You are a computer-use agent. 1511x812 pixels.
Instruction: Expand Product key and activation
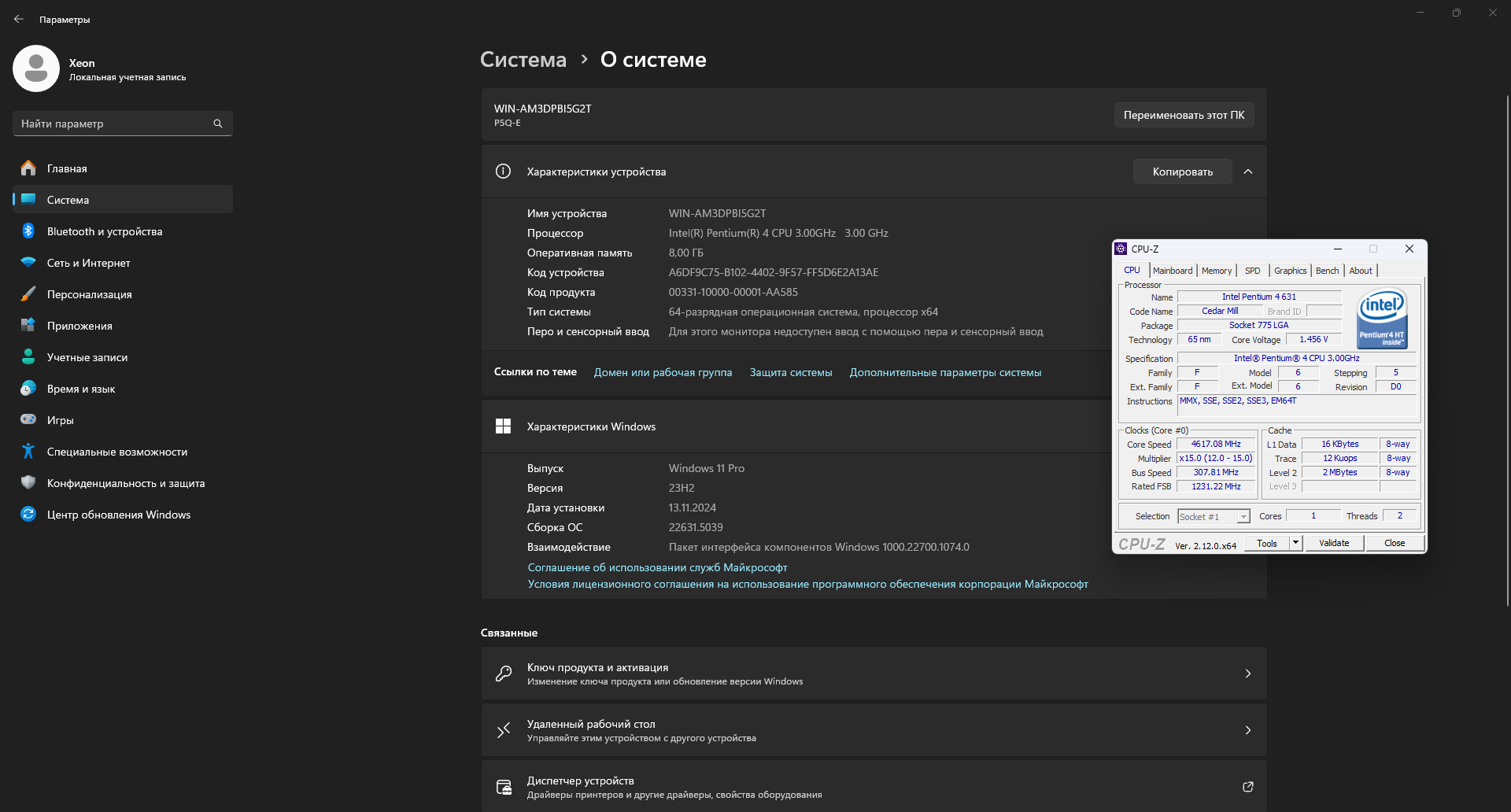1247,674
